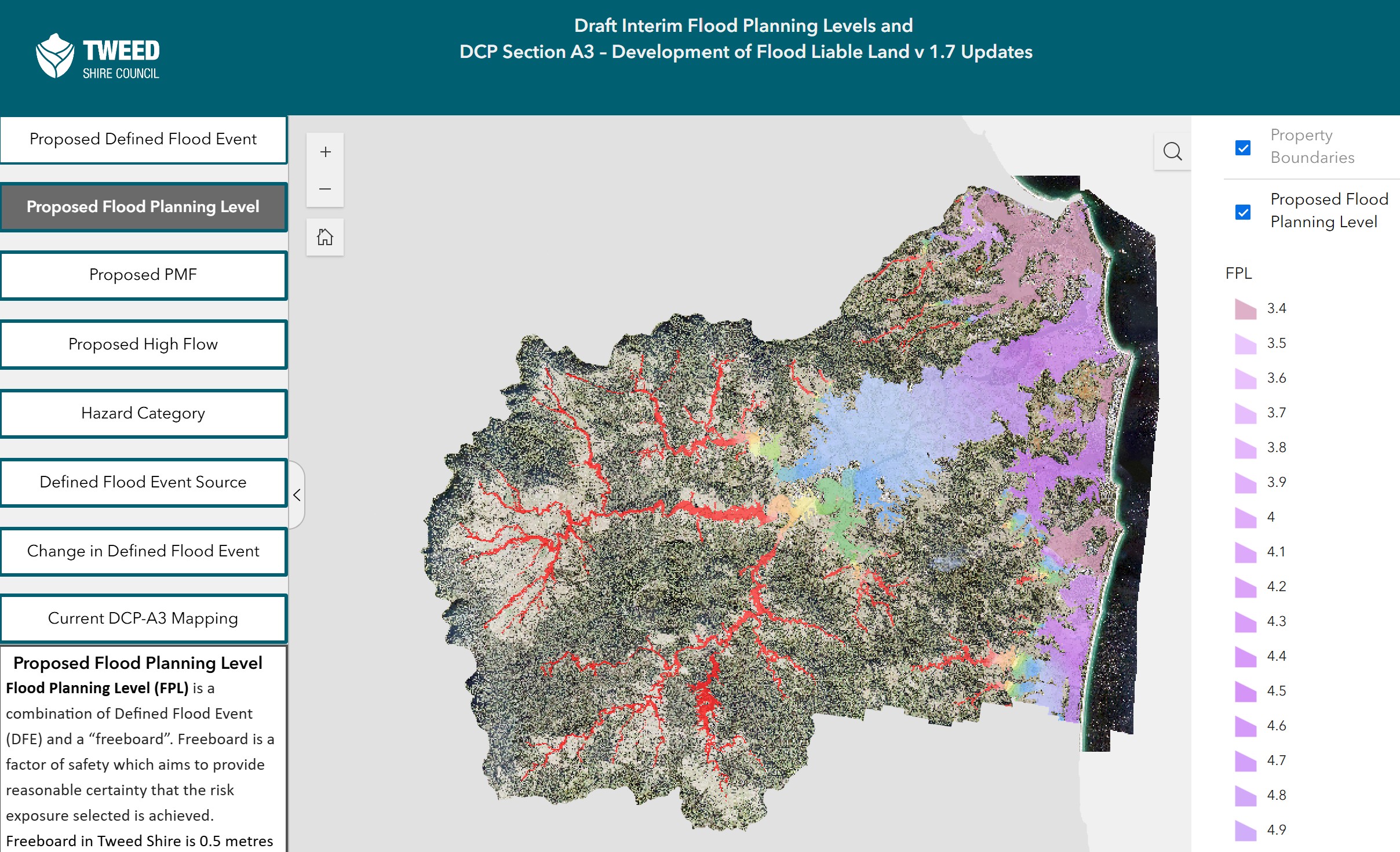1400x852 pixels.
Task: Click the selected Proposed Flood Planning Level tab
Action: pos(143,207)
